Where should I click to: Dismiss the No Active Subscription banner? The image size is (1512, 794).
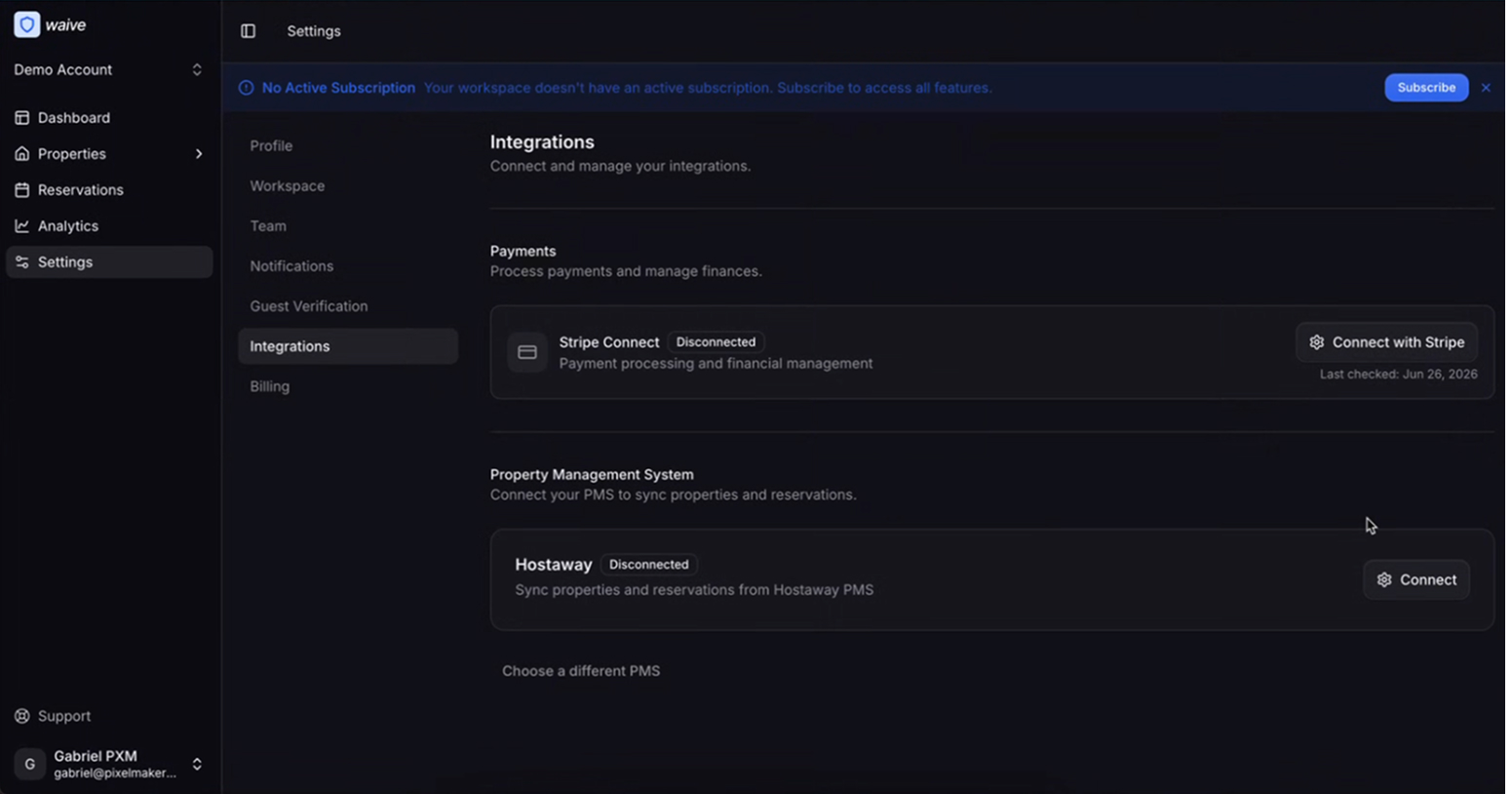pos(1486,88)
